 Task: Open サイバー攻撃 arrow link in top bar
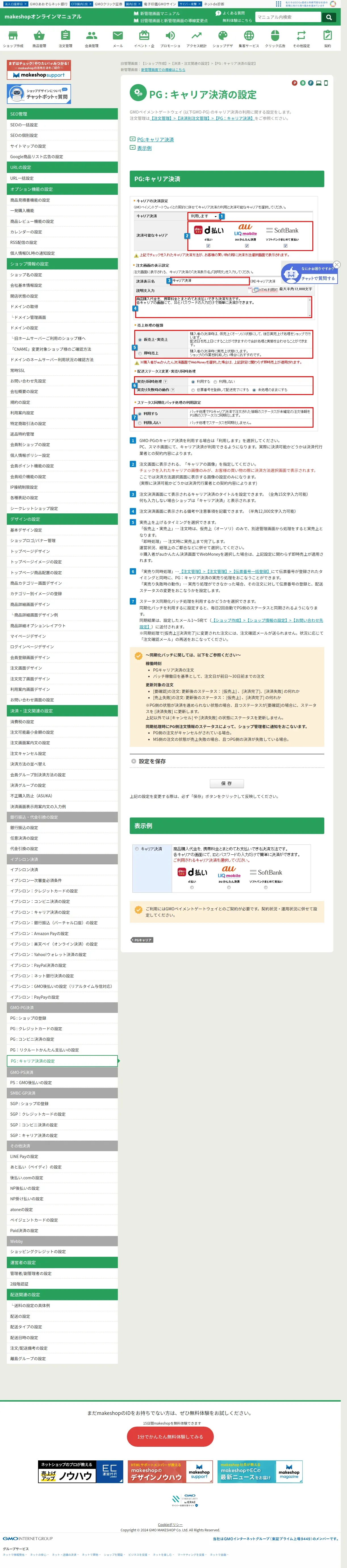click(x=190, y=4)
